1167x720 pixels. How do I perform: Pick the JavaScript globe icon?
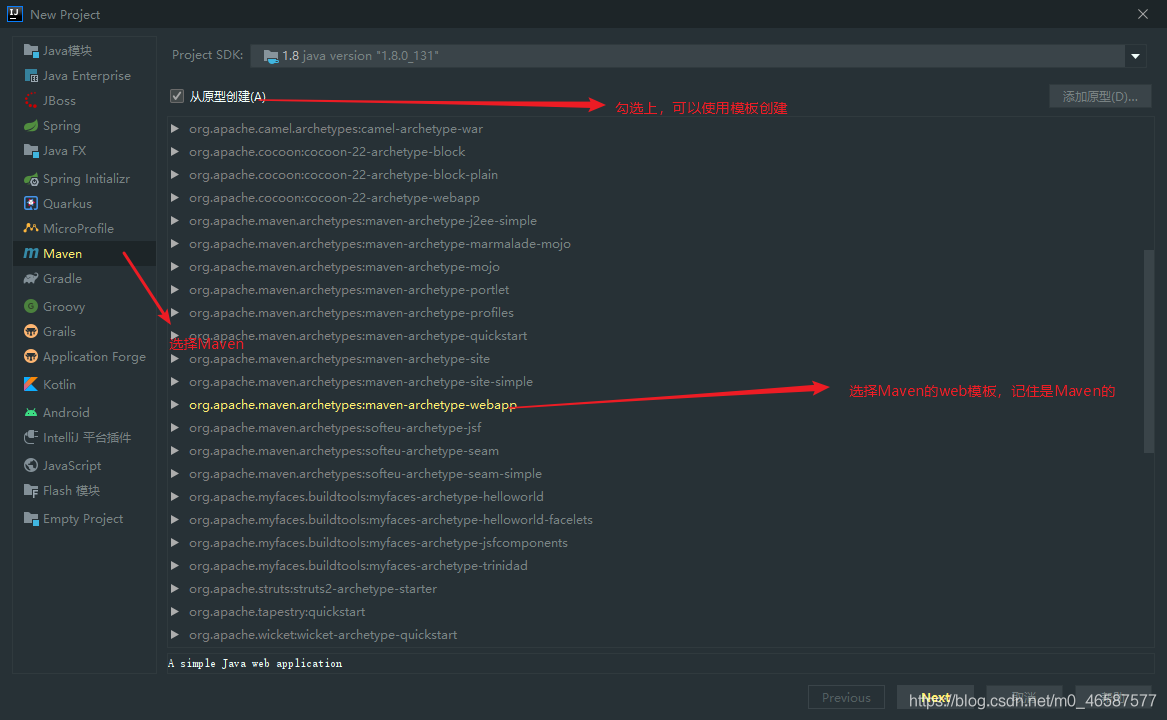[31, 465]
